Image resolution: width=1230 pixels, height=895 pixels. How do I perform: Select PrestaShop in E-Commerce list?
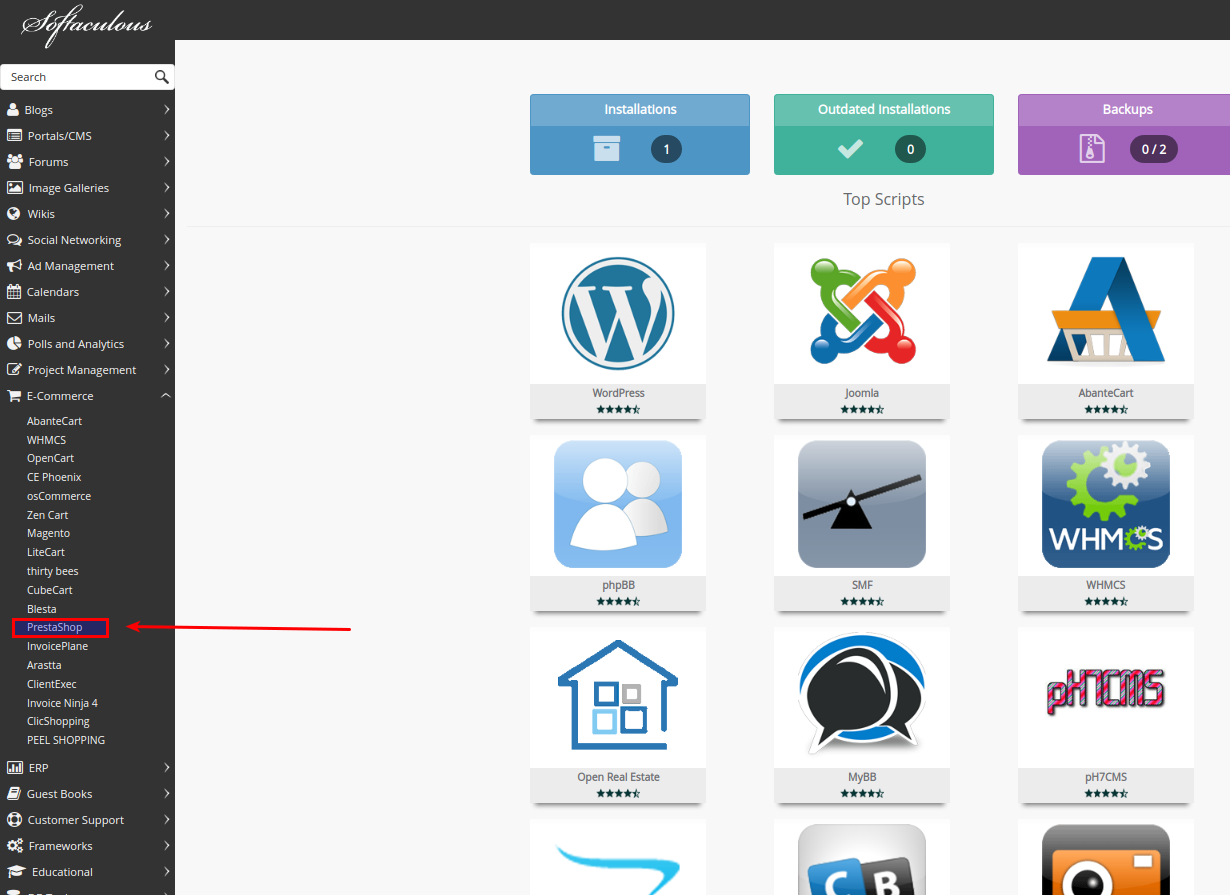coord(55,627)
